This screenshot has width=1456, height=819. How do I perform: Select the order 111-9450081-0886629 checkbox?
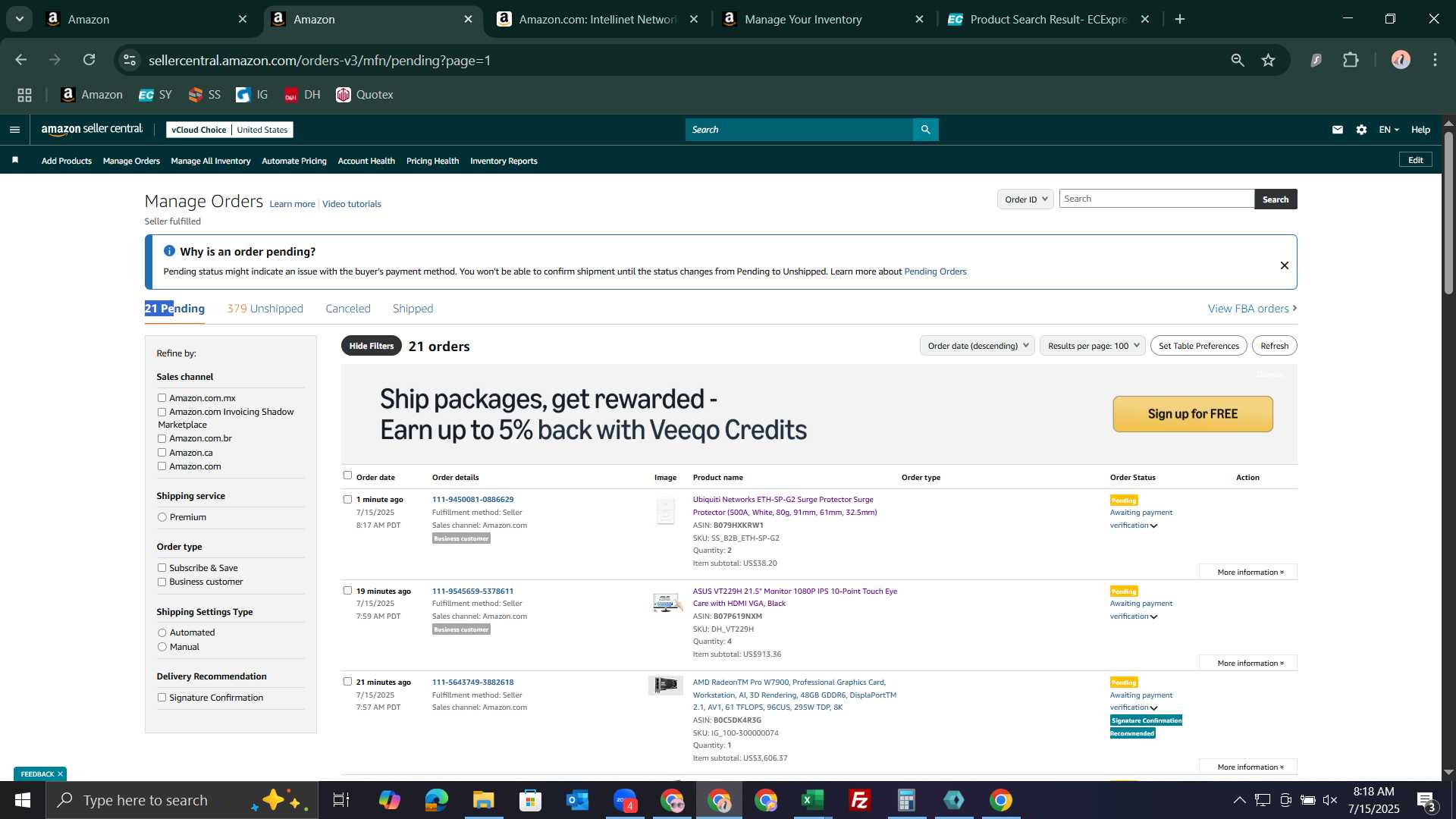click(x=347, y=499)
